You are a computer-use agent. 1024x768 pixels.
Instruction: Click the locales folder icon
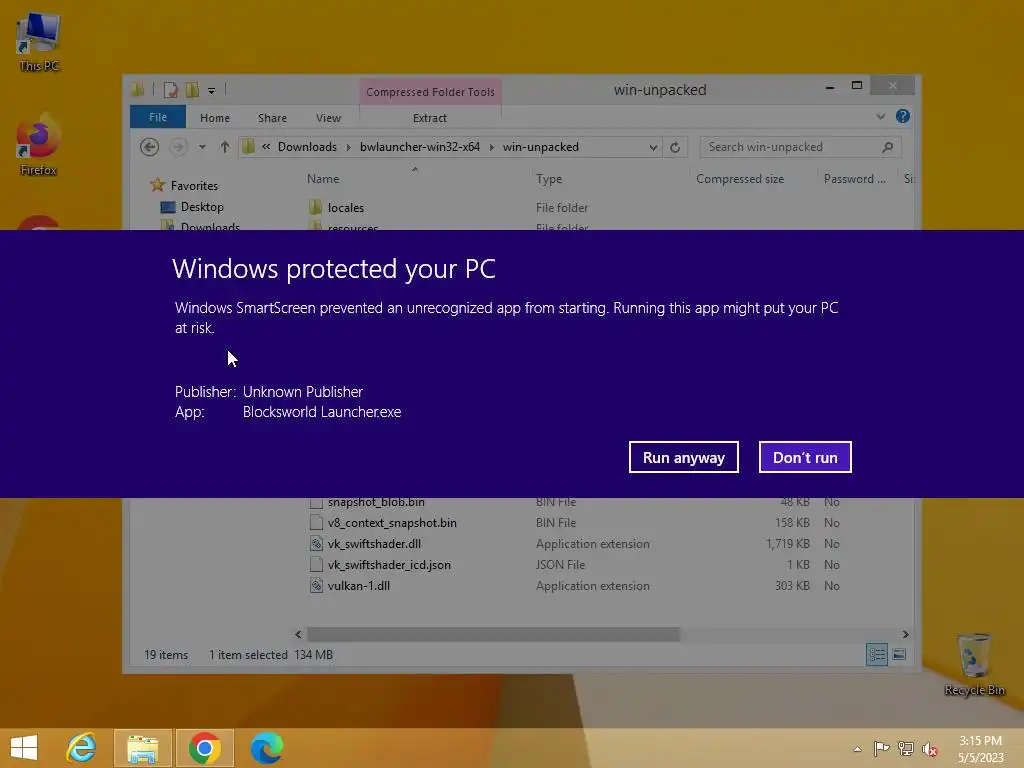(315, 207)
